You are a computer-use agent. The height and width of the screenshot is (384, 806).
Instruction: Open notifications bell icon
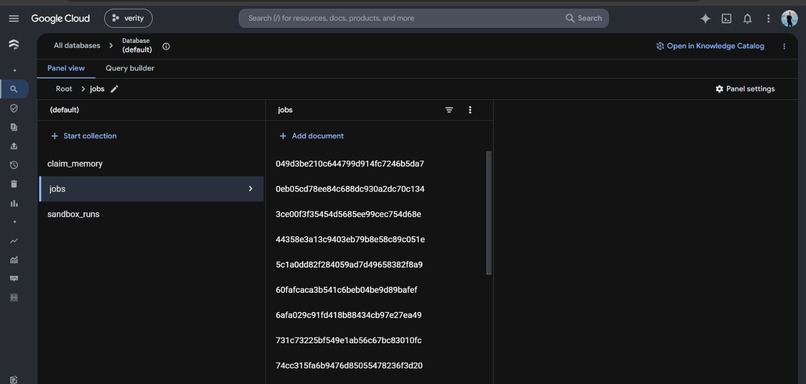click(x=747, y=19)
